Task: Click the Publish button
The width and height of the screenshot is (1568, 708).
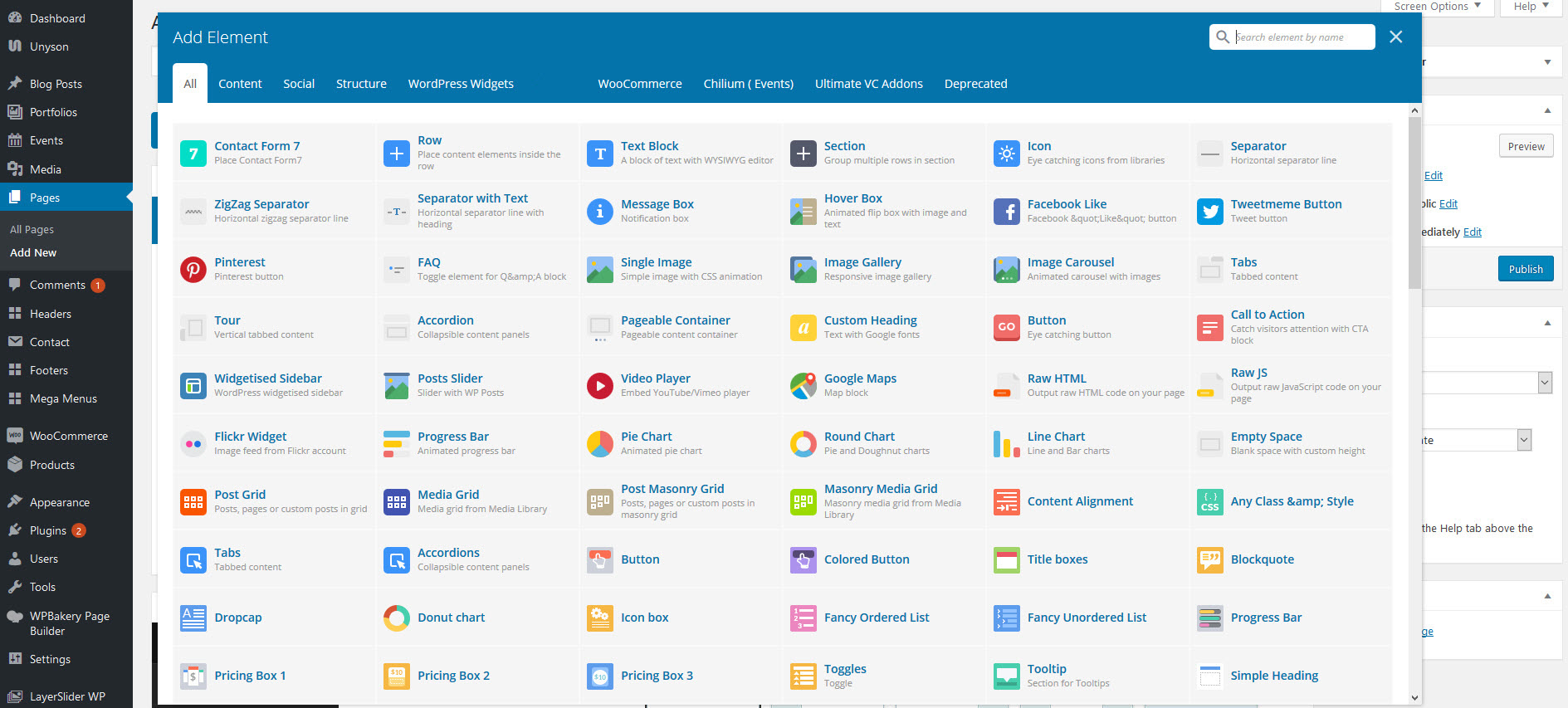Action: pos(1526,269)
